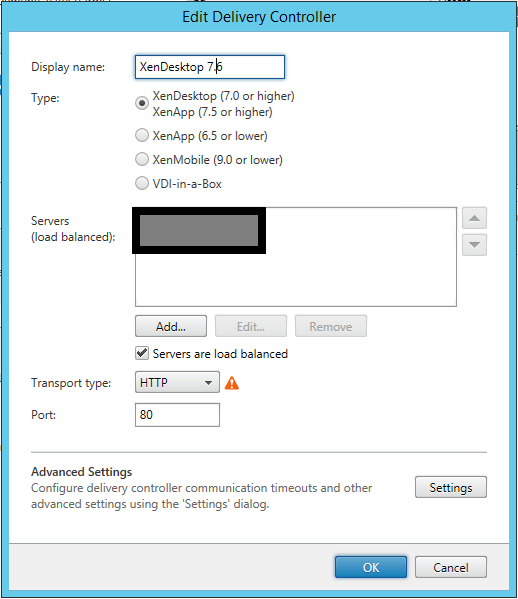
Task: Open Advanced Settings via Settings button
Action: pyautogui.click(x=451, y=487)
